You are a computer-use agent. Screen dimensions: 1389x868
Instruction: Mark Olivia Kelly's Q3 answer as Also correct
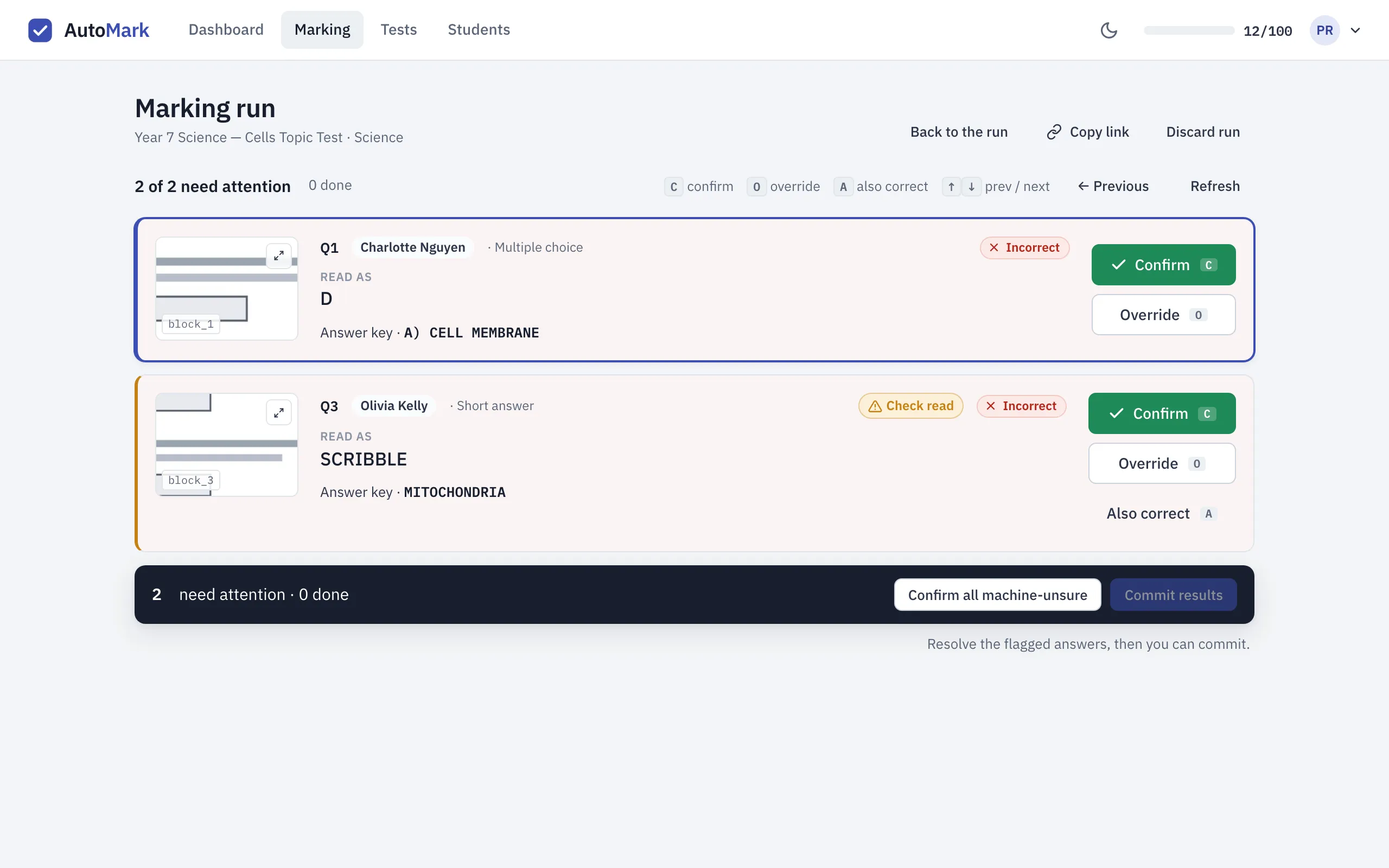(1162, 513)
